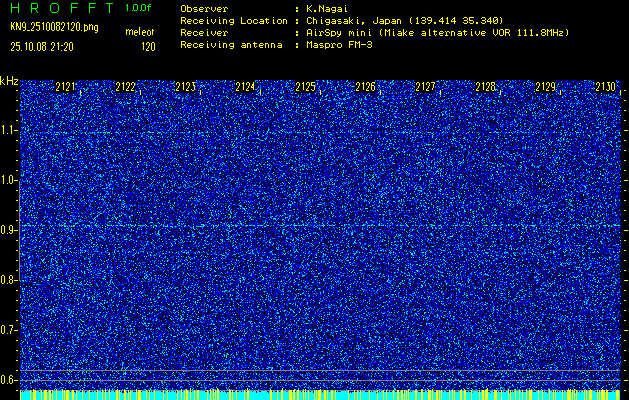
Task: Click the HROFFT title text
Action: click(x=62, y=8)
